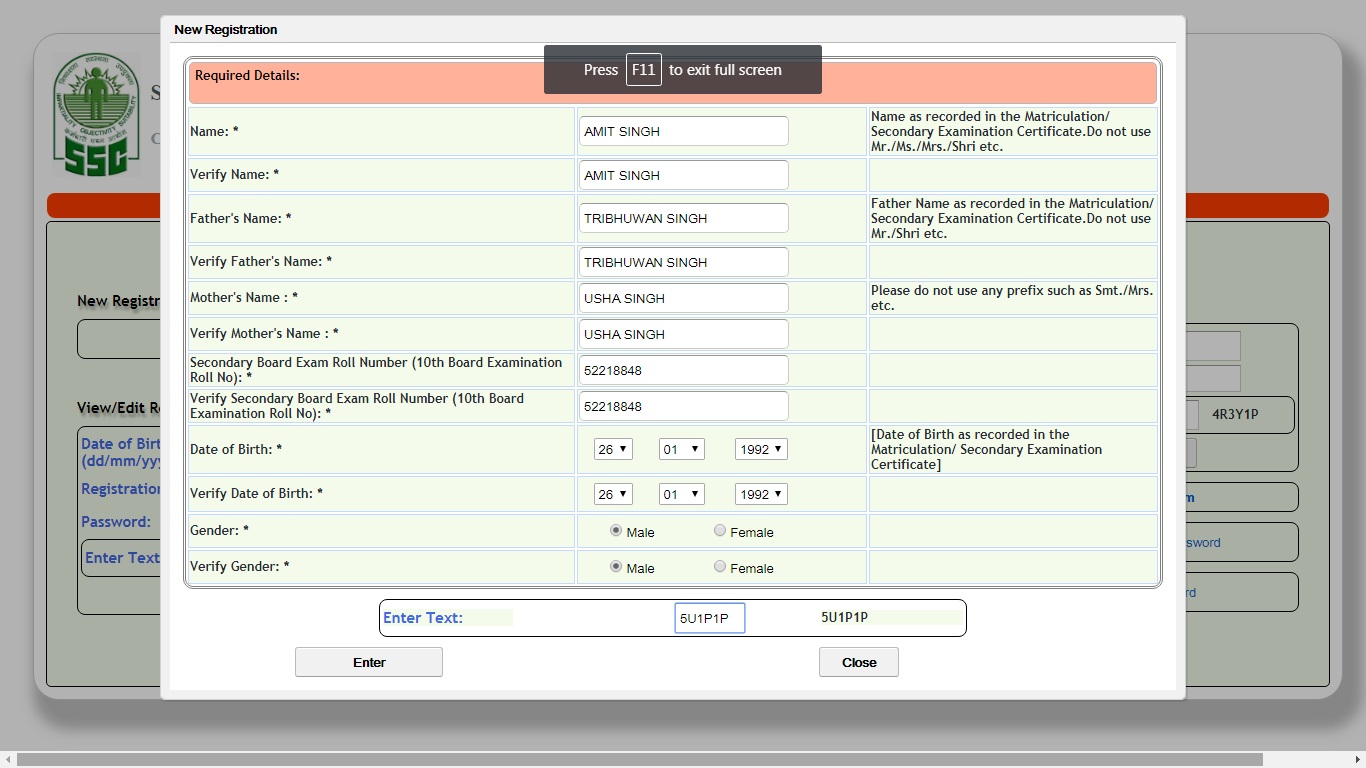Click the hint starting "Father Name as recorded"

coord(1012,218)
